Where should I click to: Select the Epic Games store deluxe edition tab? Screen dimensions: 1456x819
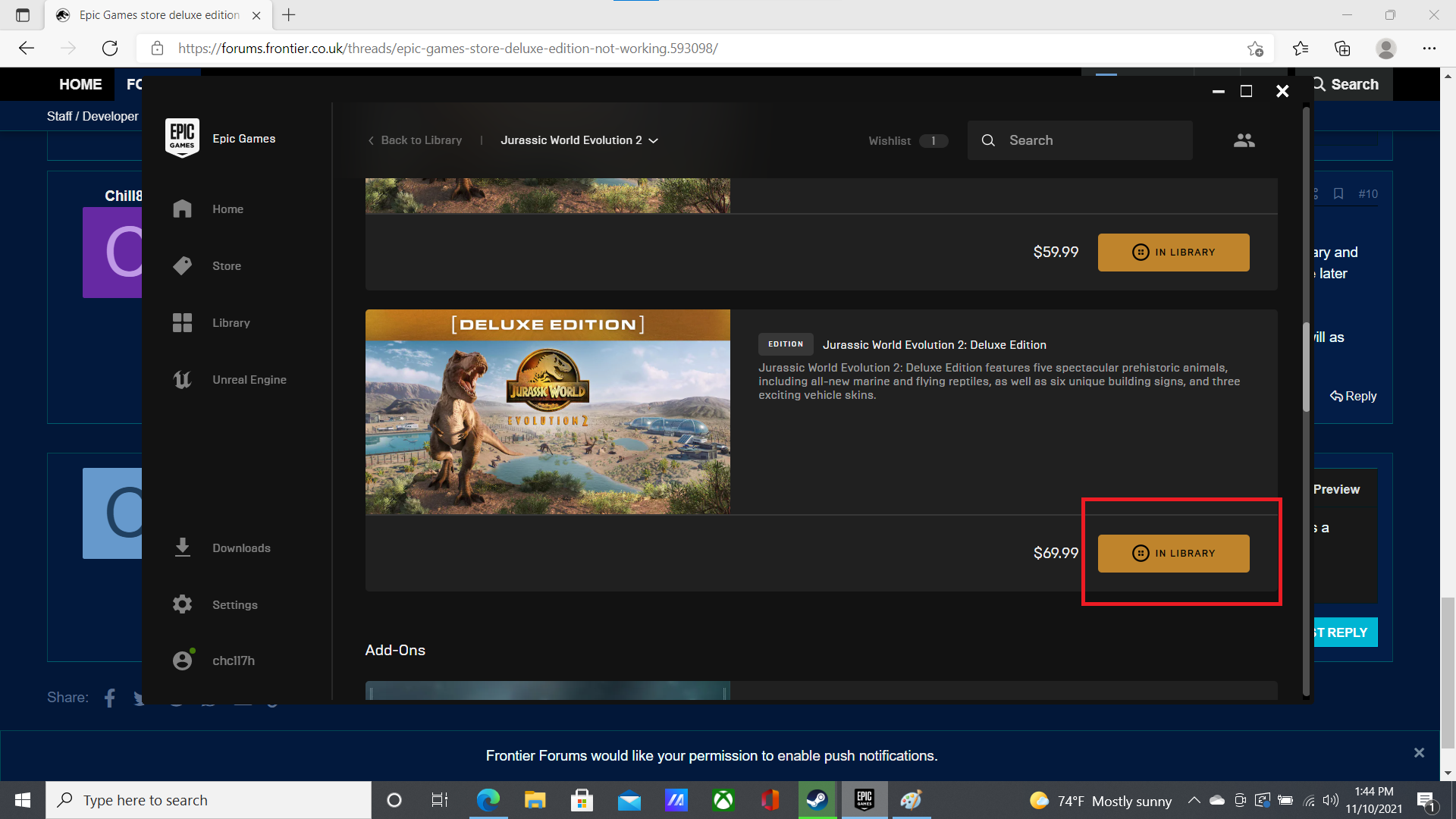tap(159, 15)
